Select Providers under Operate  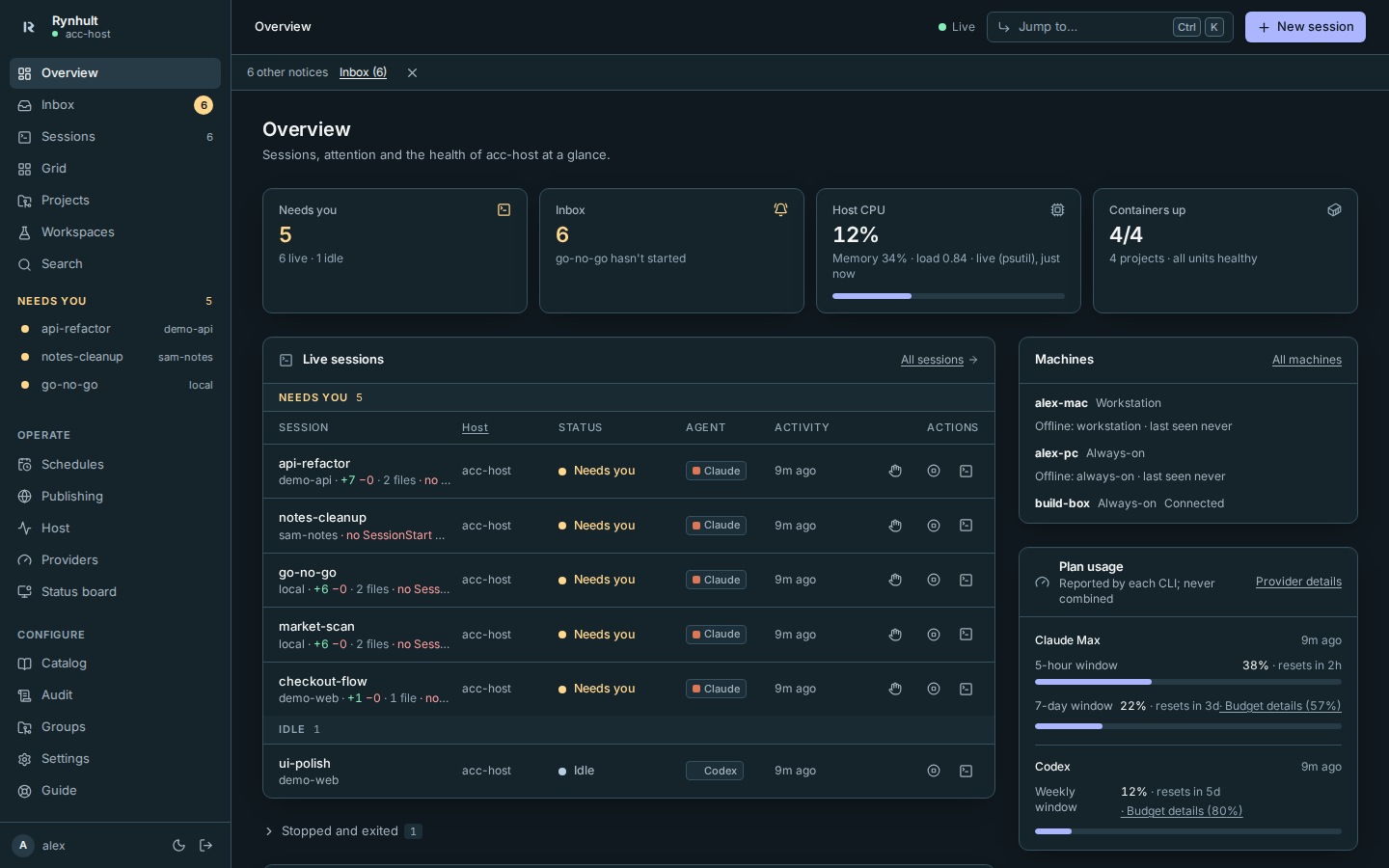[x=115, y=560]
